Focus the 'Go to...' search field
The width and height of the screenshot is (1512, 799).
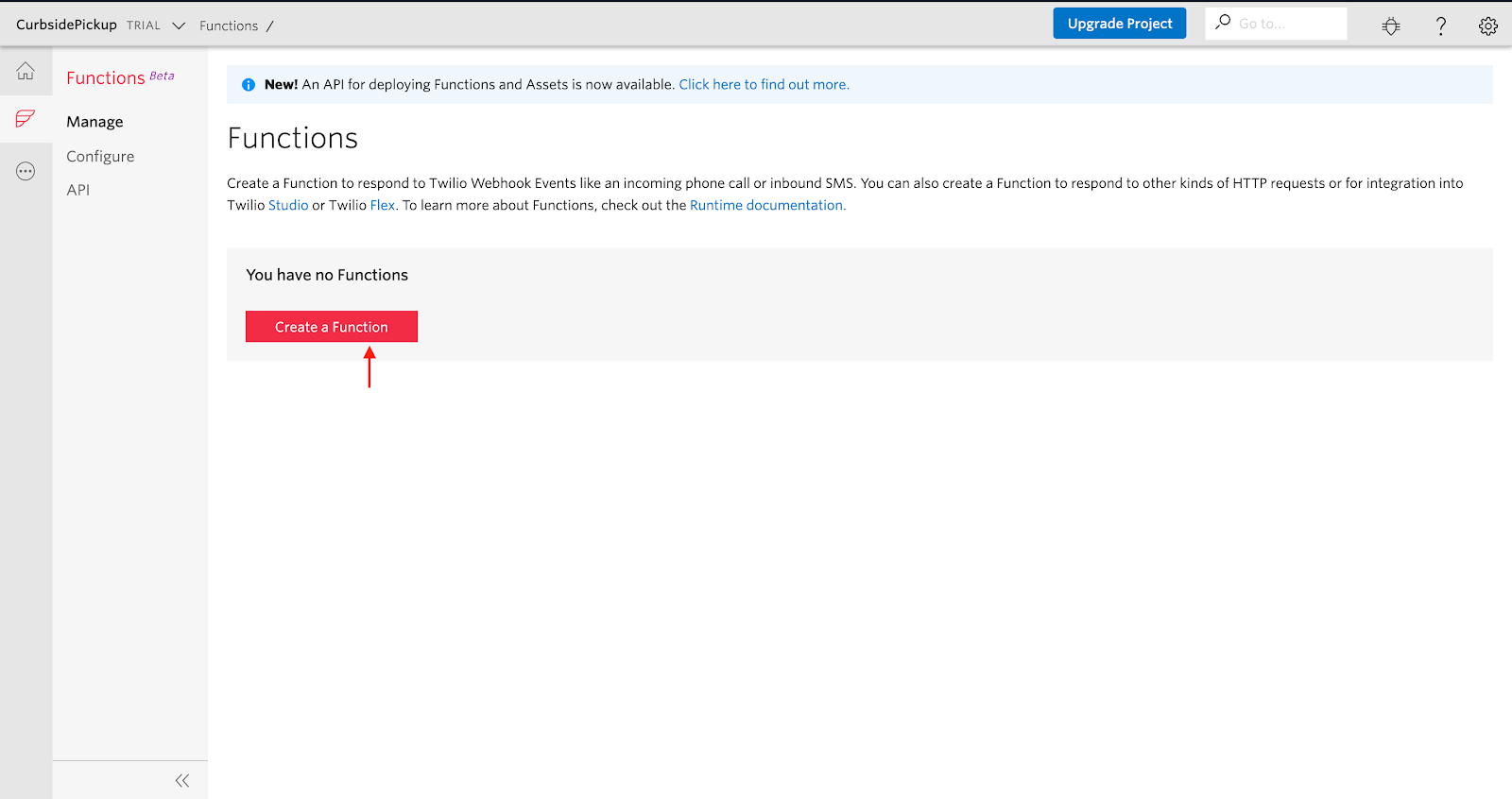[x=1276, y=24]
